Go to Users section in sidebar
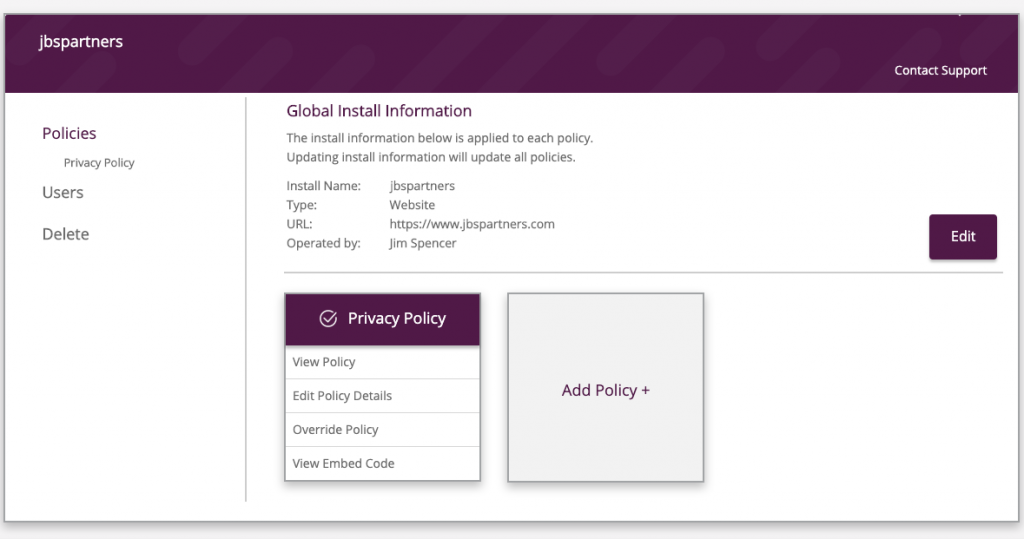The width and height of the screenshot is (1024, 539). point(63,193)
